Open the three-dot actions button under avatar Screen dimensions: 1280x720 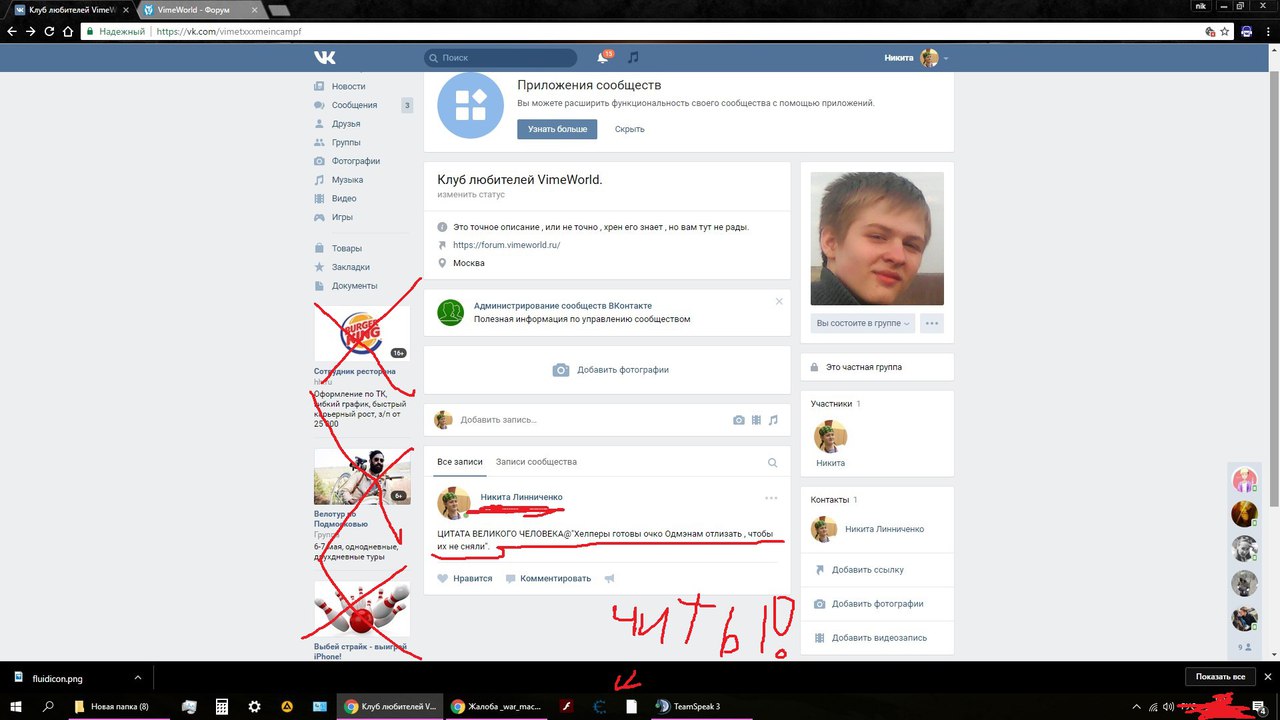point(932,323)
